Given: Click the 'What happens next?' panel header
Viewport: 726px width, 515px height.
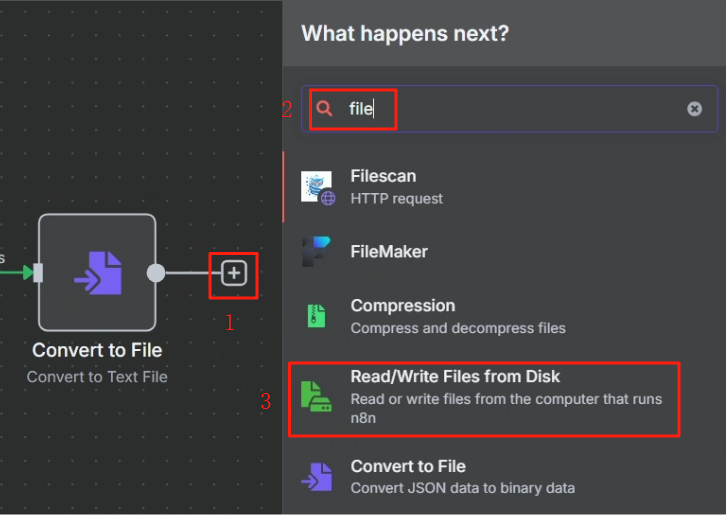Looking at the screenshot, I should coord(405,33).
